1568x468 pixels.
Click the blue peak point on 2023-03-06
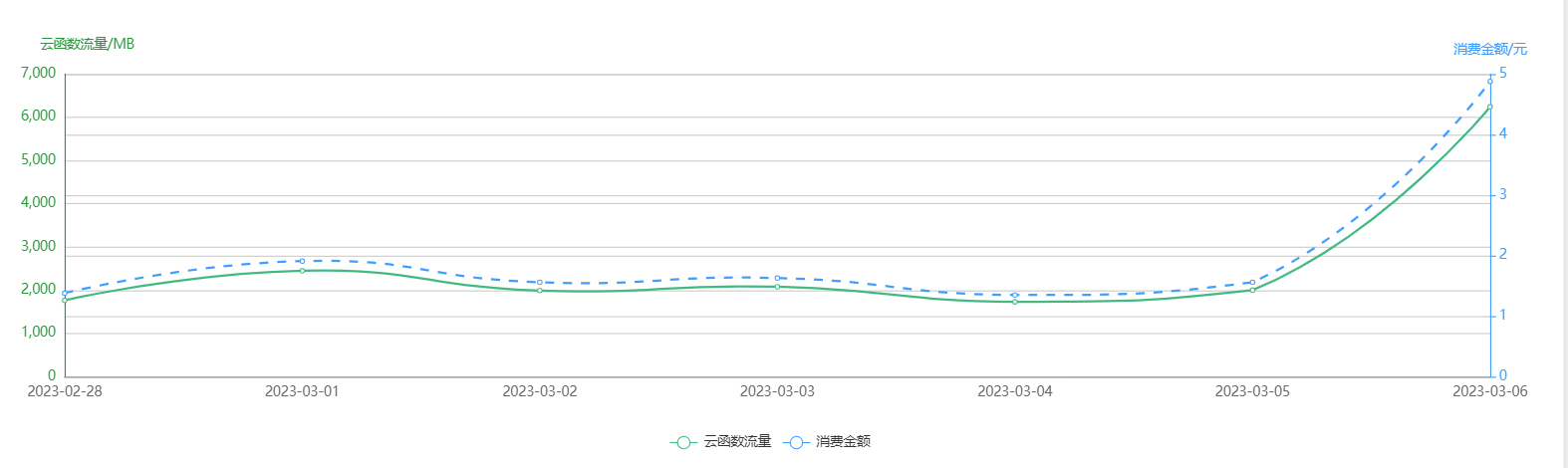[x=1490, y=81]
